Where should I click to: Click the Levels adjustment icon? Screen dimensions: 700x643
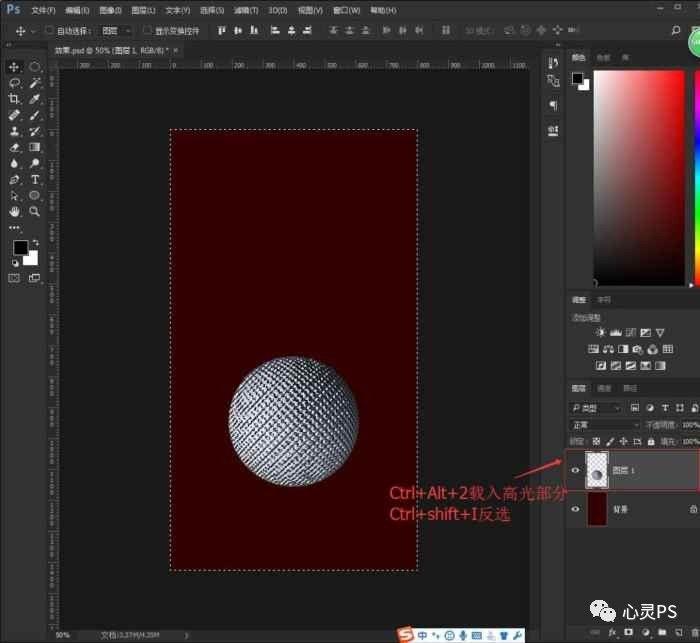point(616,332)
